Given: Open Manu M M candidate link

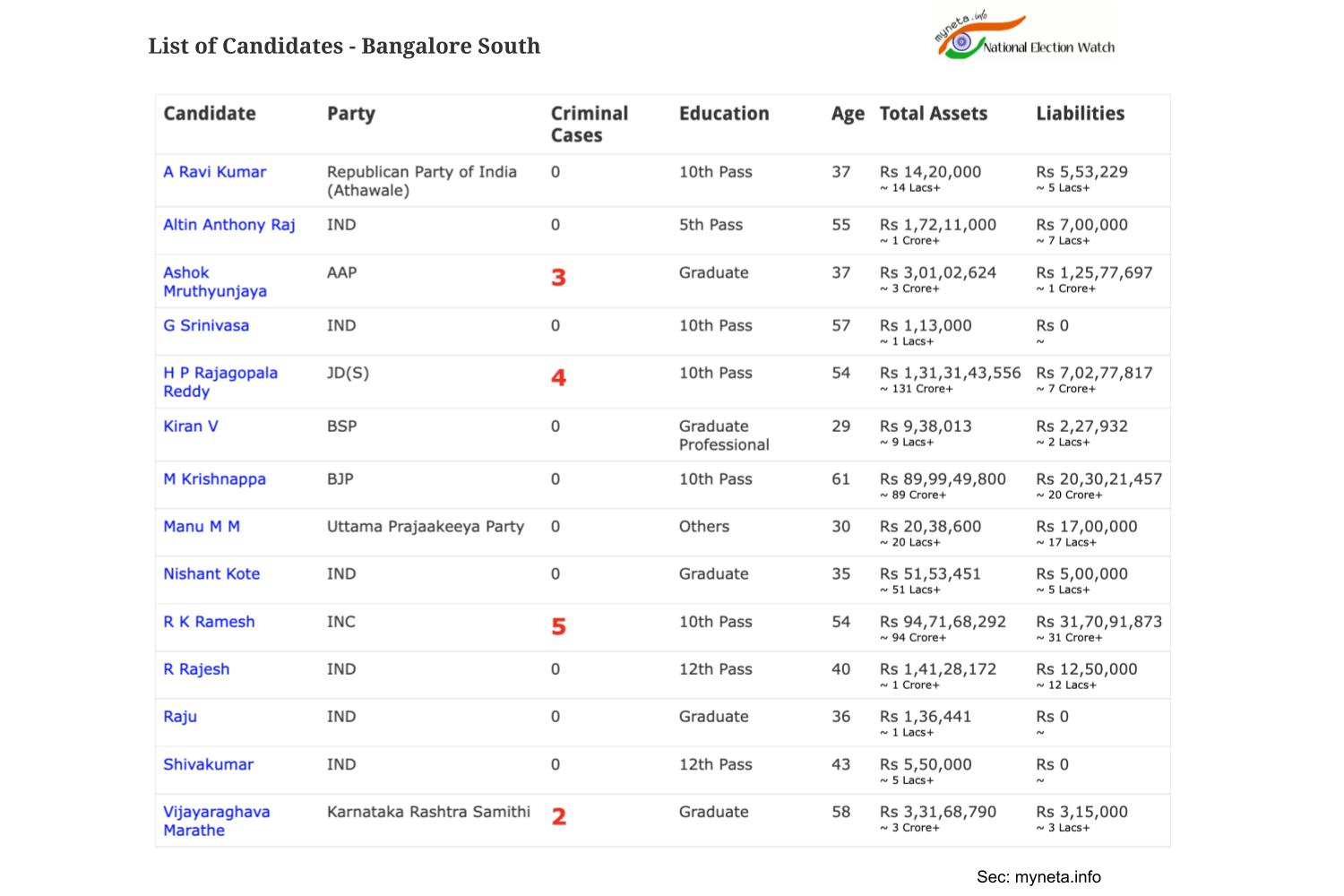Looking at the screenshot, I should (x=202, y=527).
